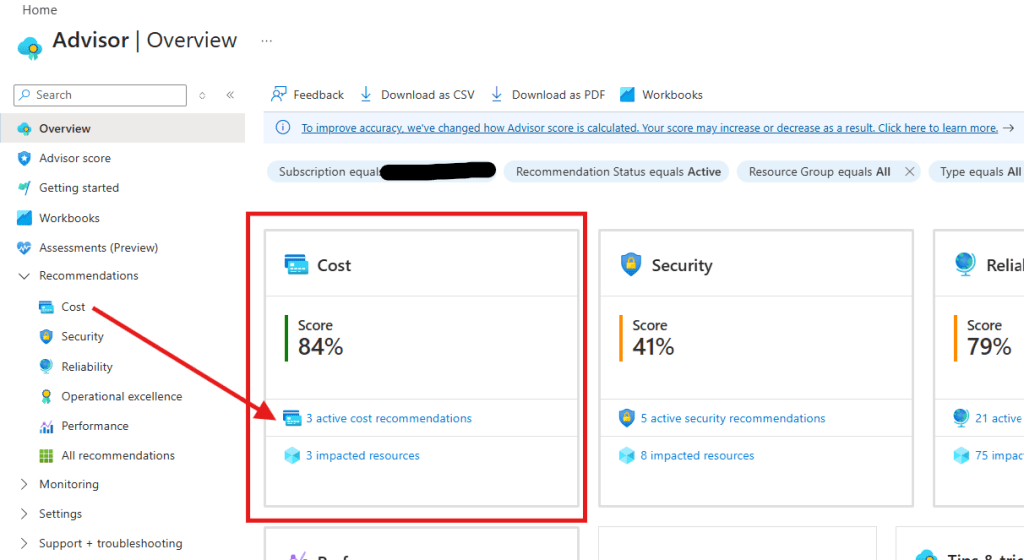
Task: Click the Operational excellence ribbon icon
Action: coord(46,396)
